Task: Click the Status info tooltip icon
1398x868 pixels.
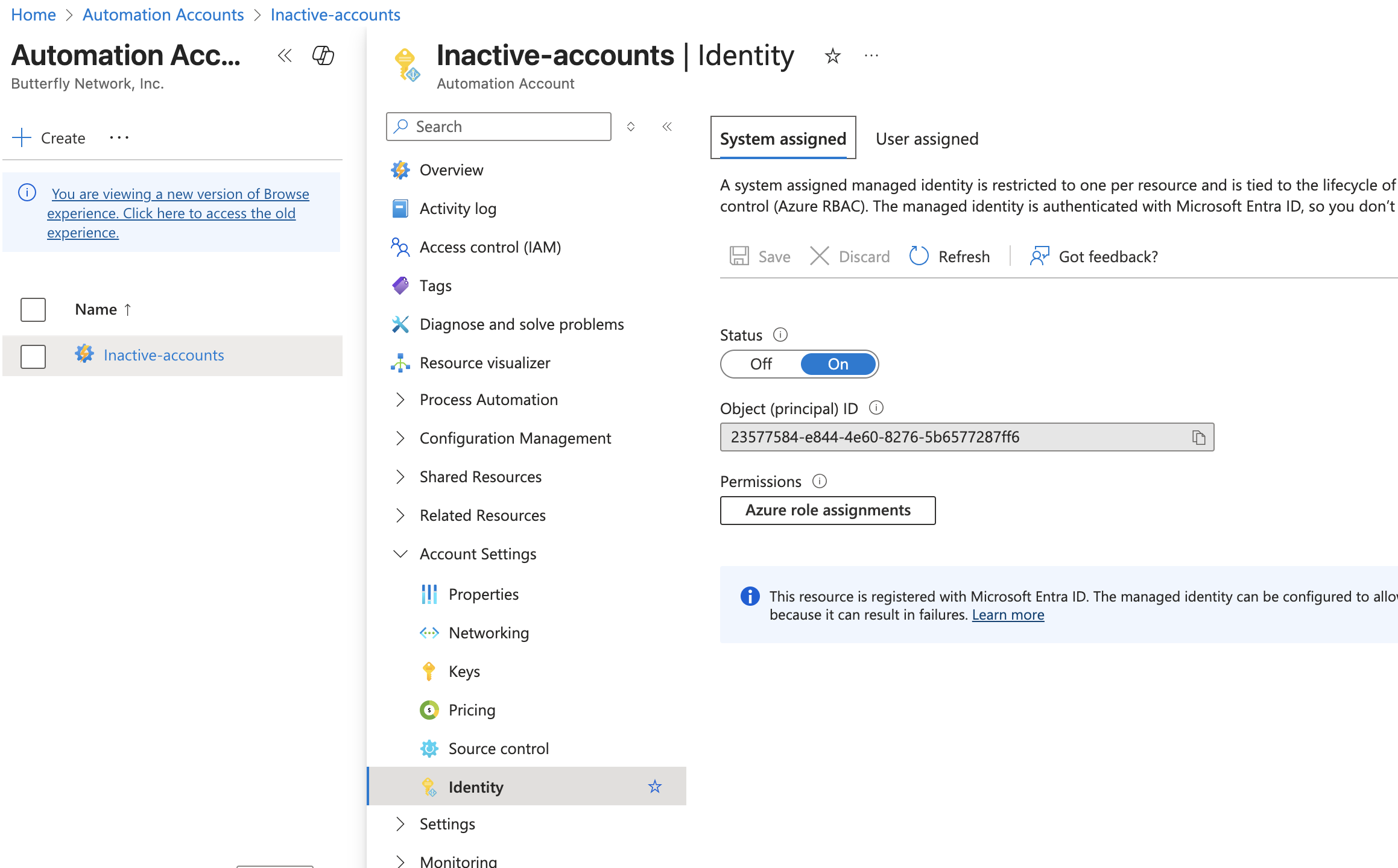Action: [780, 335]
